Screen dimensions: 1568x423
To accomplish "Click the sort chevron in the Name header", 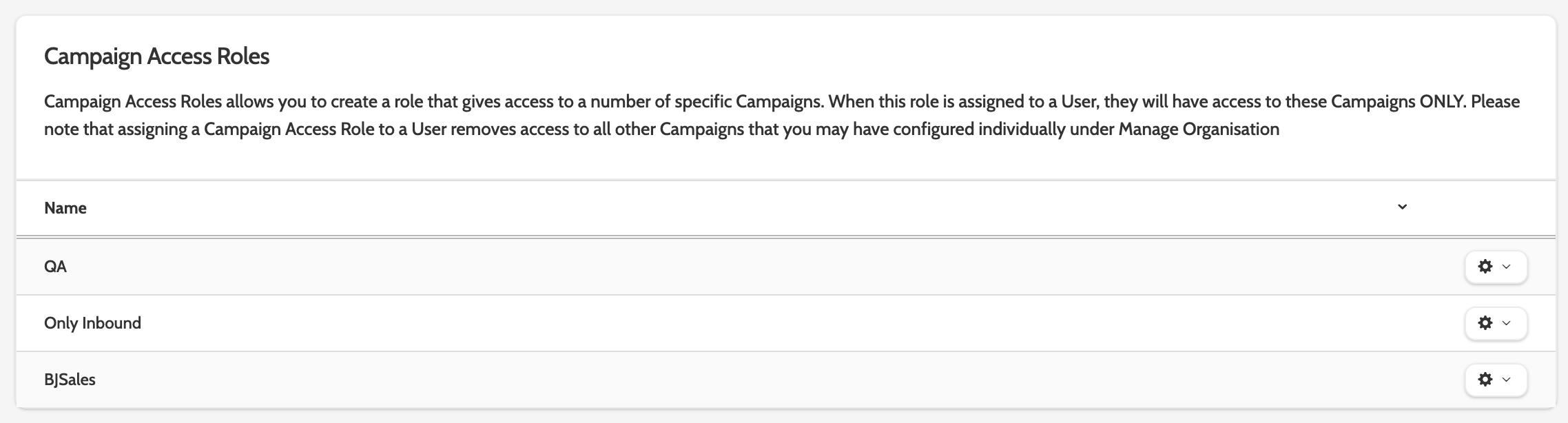I will pos(1402,207).
